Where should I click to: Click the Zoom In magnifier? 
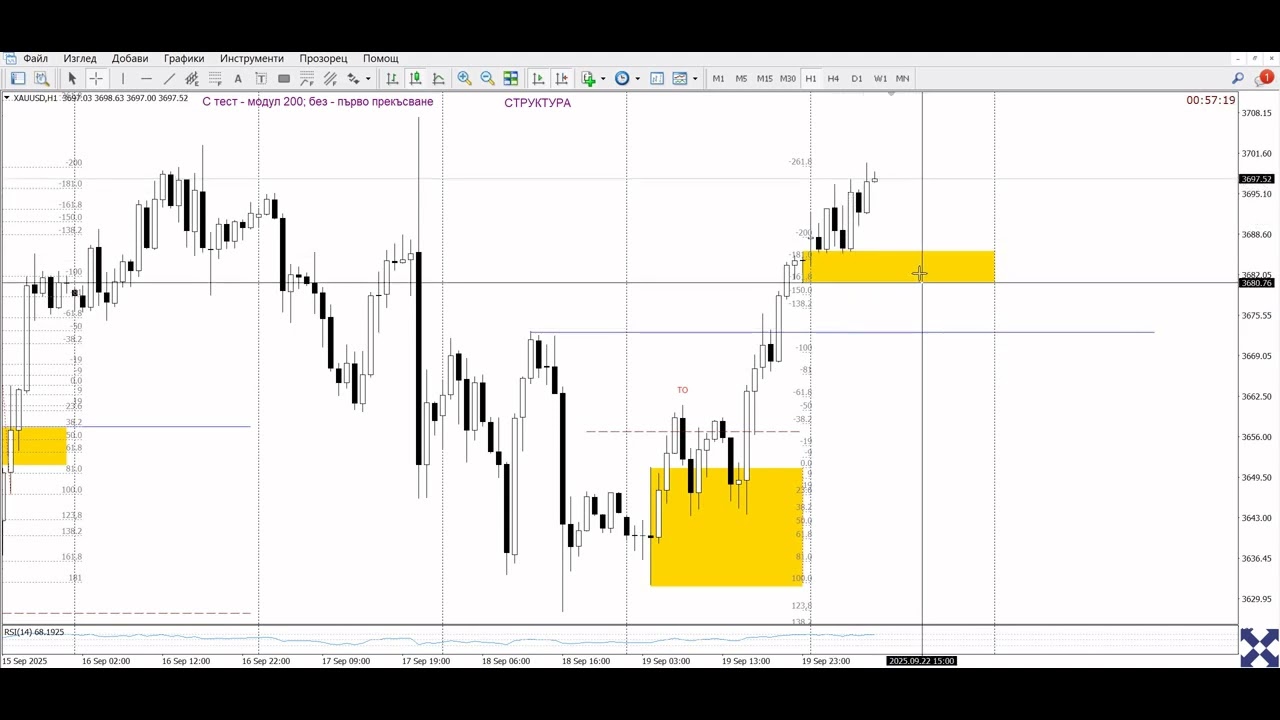pyautogui.click(x=464, y=78)
